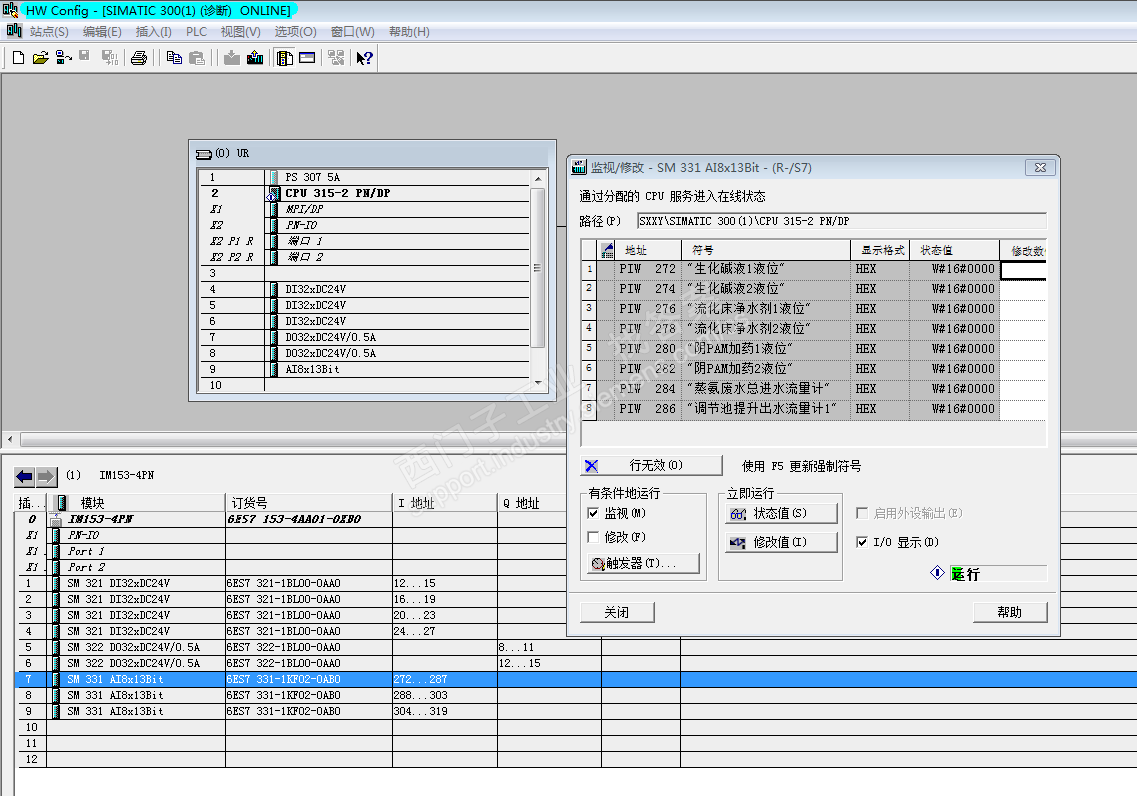The height and width of the screenshot is (796, 1137).
Task: Click the CPU 315-2 PN/DP module icon
Action: click(x=273, y=194)
